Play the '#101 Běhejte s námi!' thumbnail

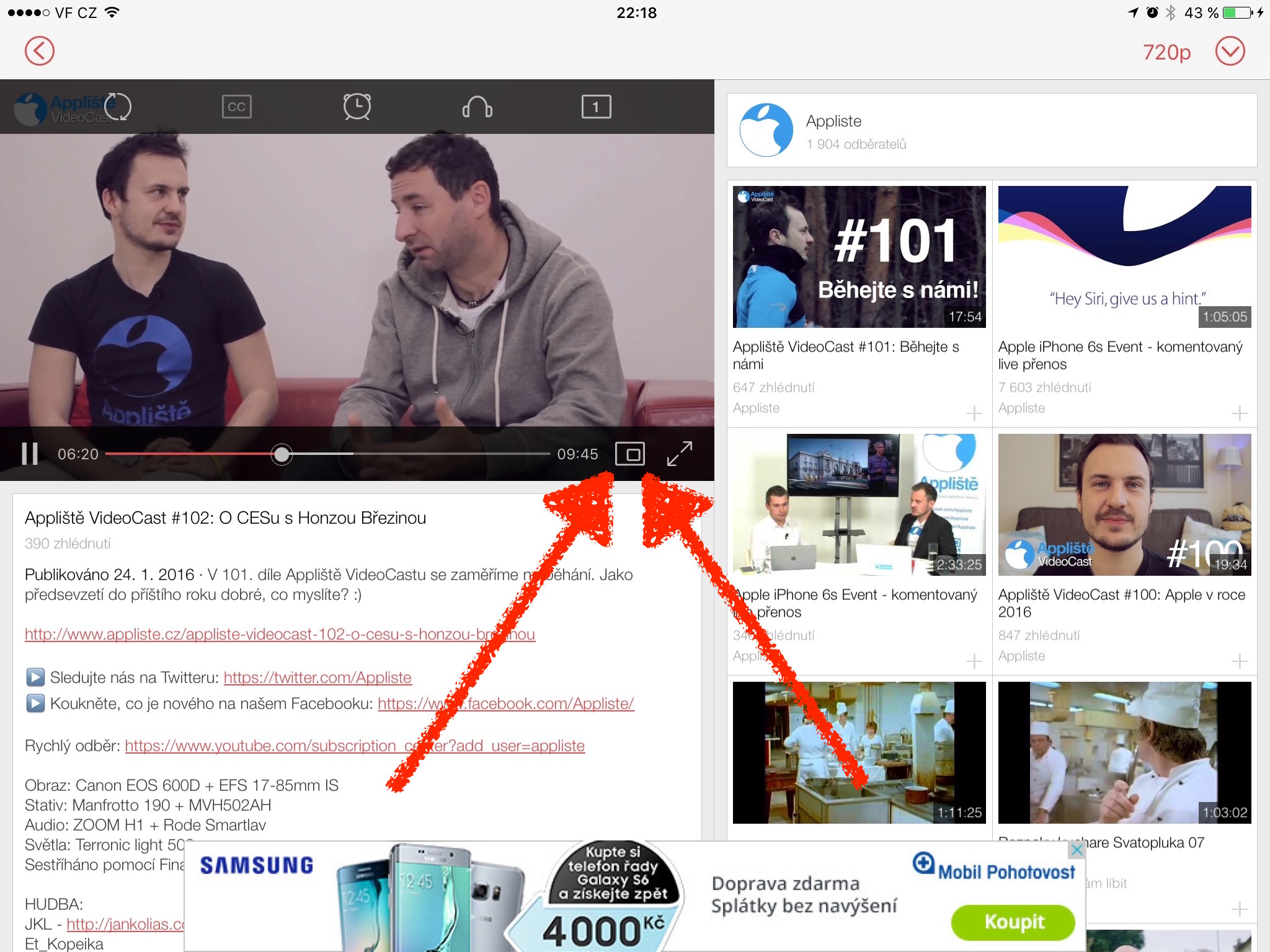coord(859,257)
